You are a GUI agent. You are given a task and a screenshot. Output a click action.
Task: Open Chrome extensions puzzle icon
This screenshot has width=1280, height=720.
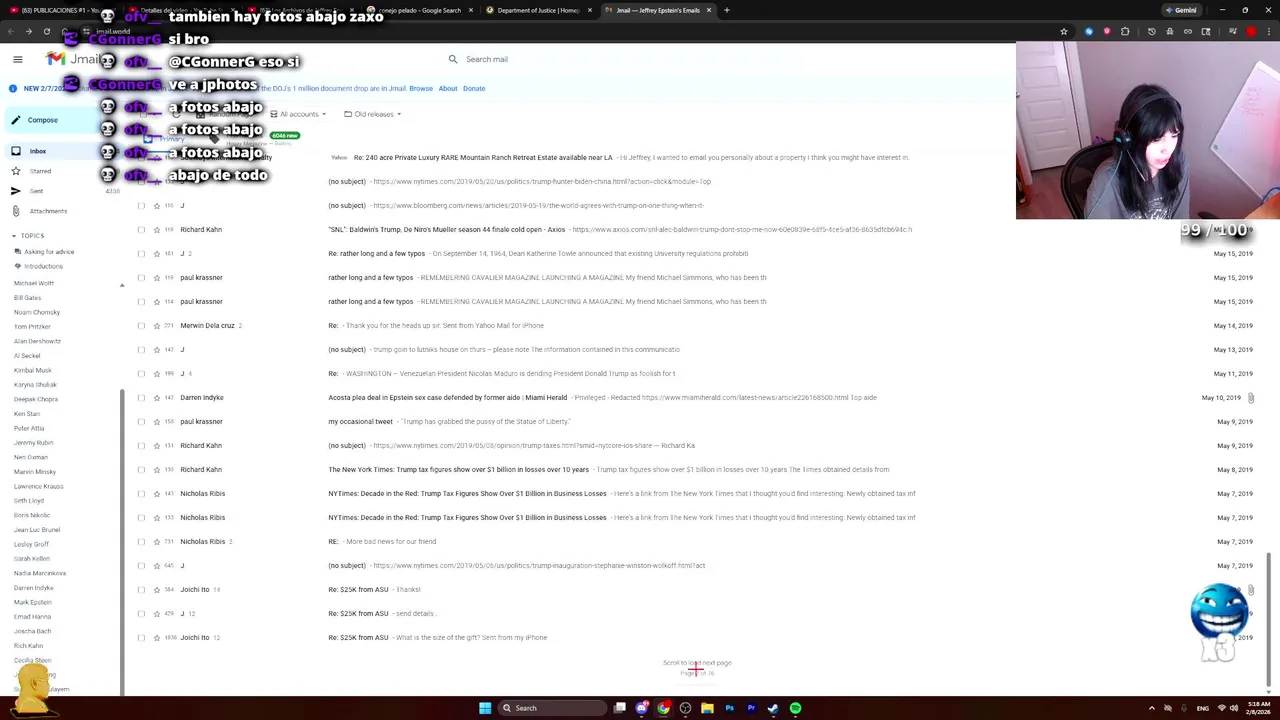click(x=1125, y=31)
